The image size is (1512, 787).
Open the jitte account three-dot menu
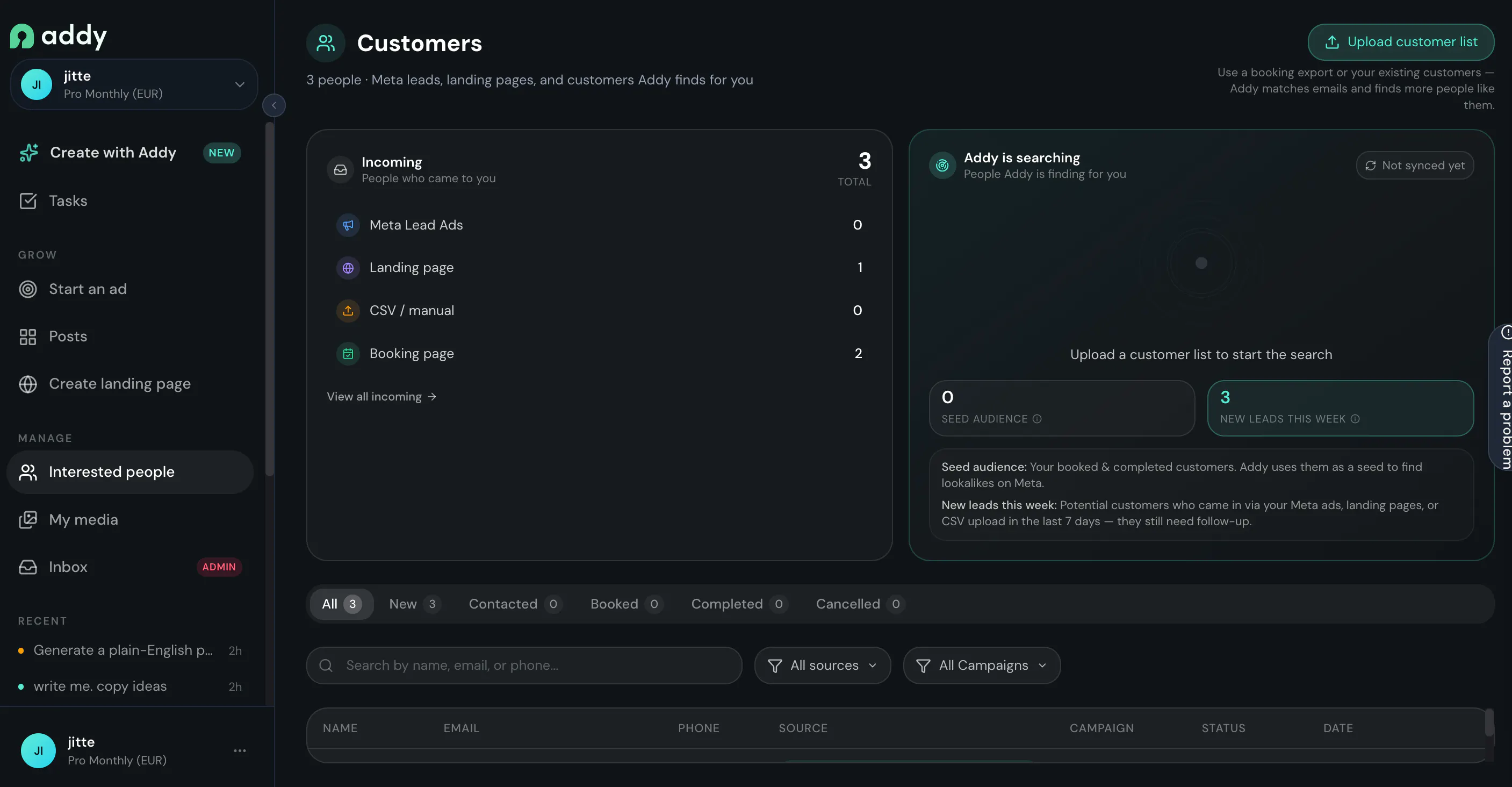click(x=240, y=750)
